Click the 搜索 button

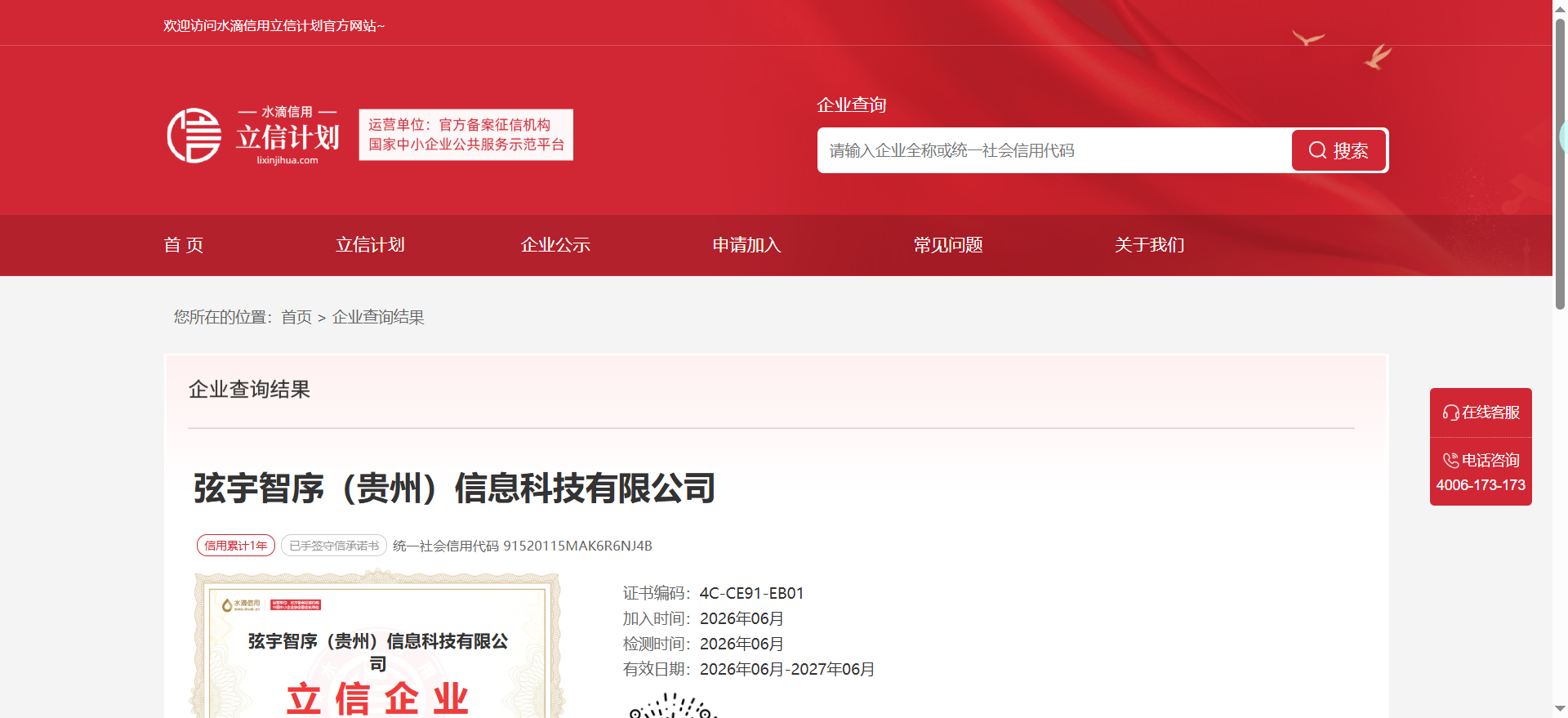point(1339,150)
